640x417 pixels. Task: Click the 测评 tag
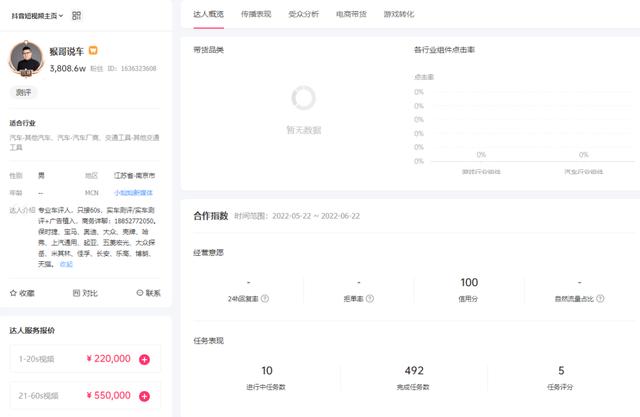coord(23,92)
